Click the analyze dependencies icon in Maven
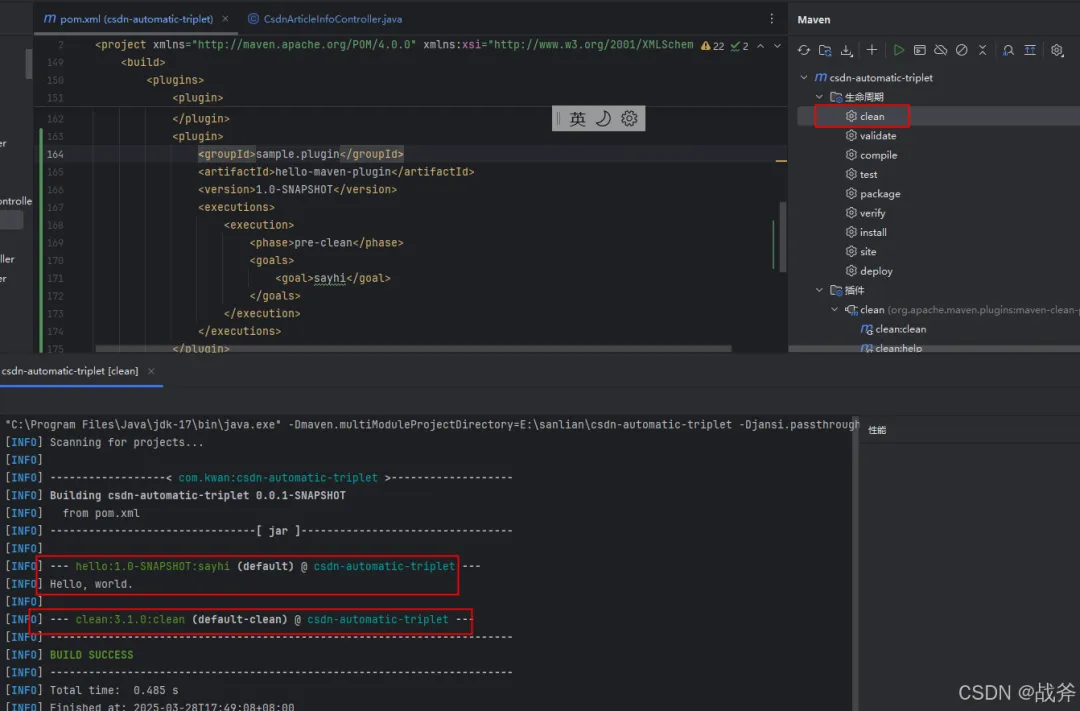Viewport: 1080px width, 711px height. coord(1008,50)
